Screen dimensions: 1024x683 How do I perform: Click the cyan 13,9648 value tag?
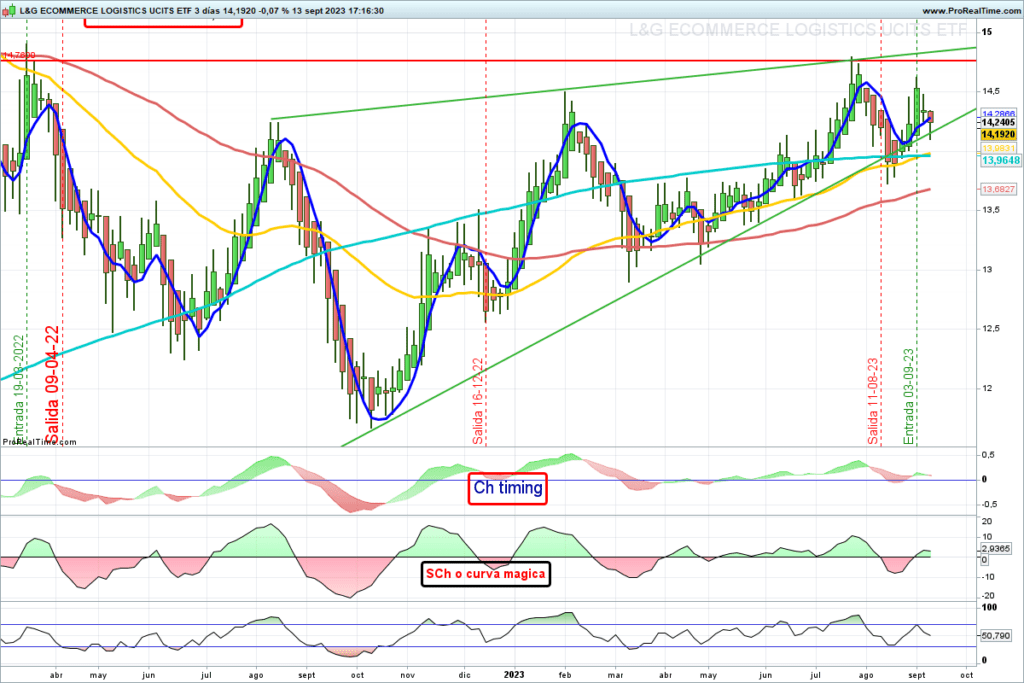[1000, 161]
